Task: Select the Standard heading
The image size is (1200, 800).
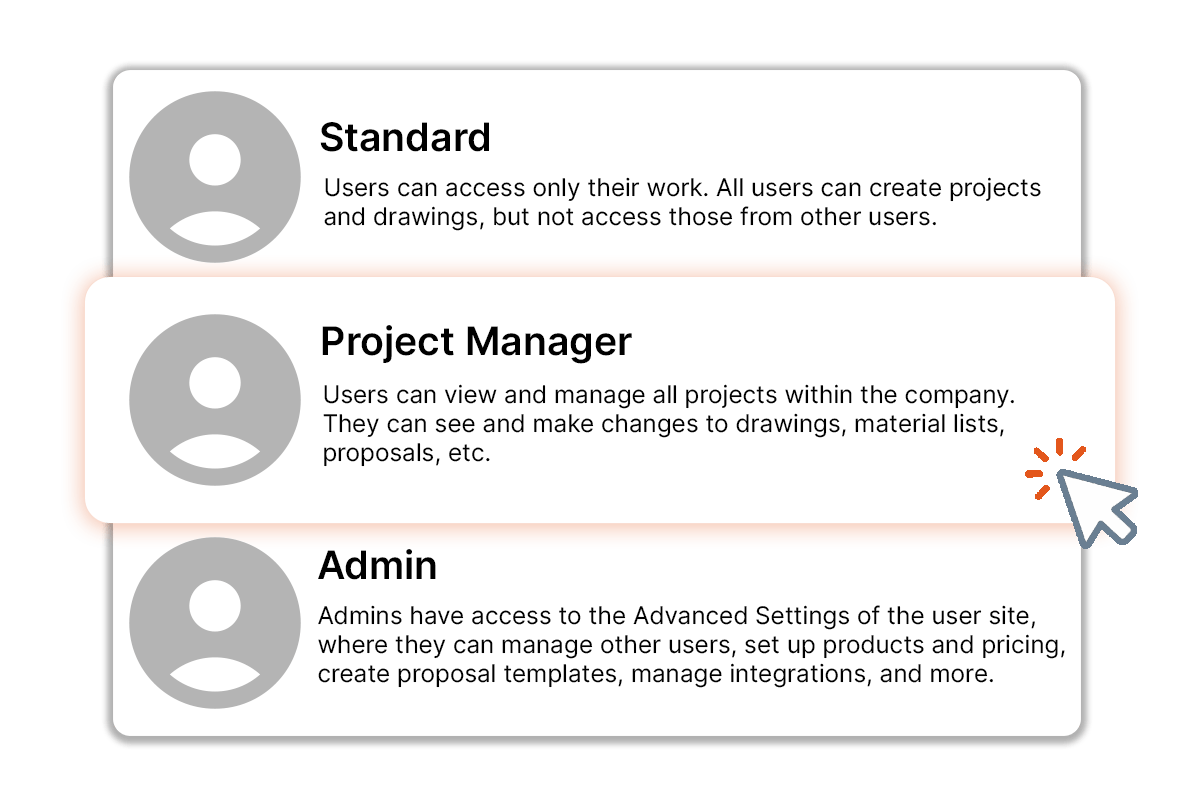Action: coord(405,137)
